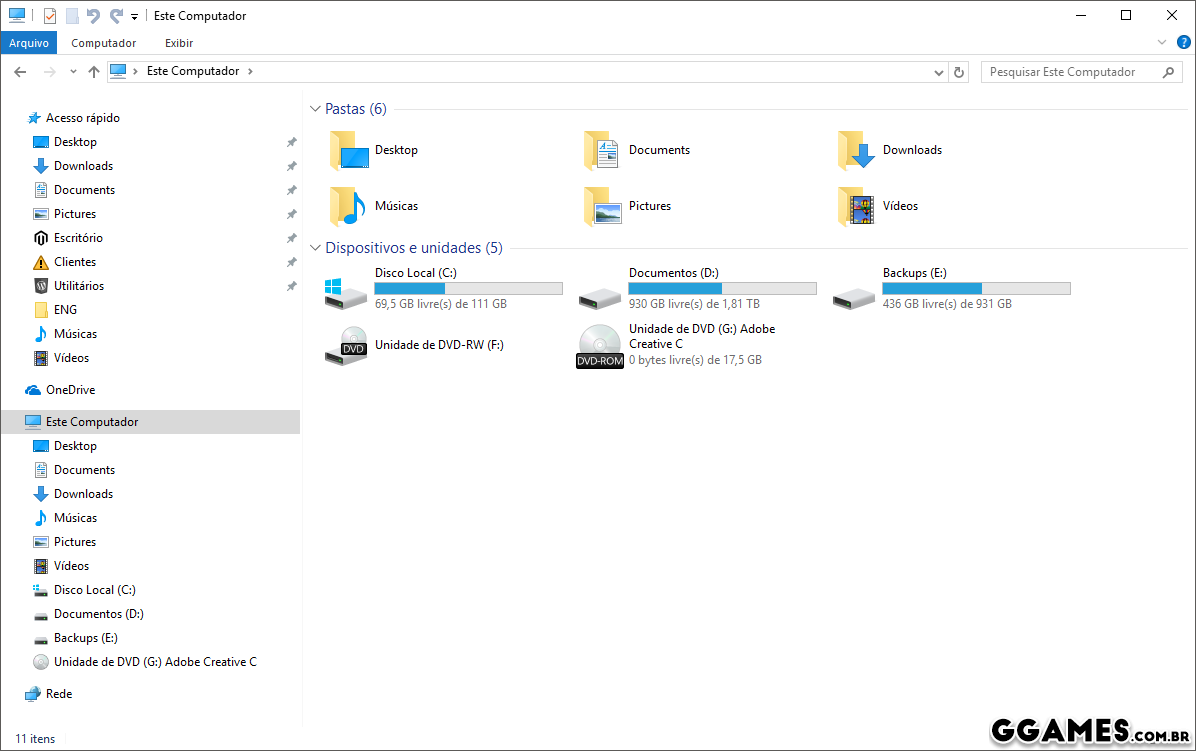Open the Disco Local (C:) drive icon
1196x751 pixels.
pyautogui.click(x=347, y=290)
